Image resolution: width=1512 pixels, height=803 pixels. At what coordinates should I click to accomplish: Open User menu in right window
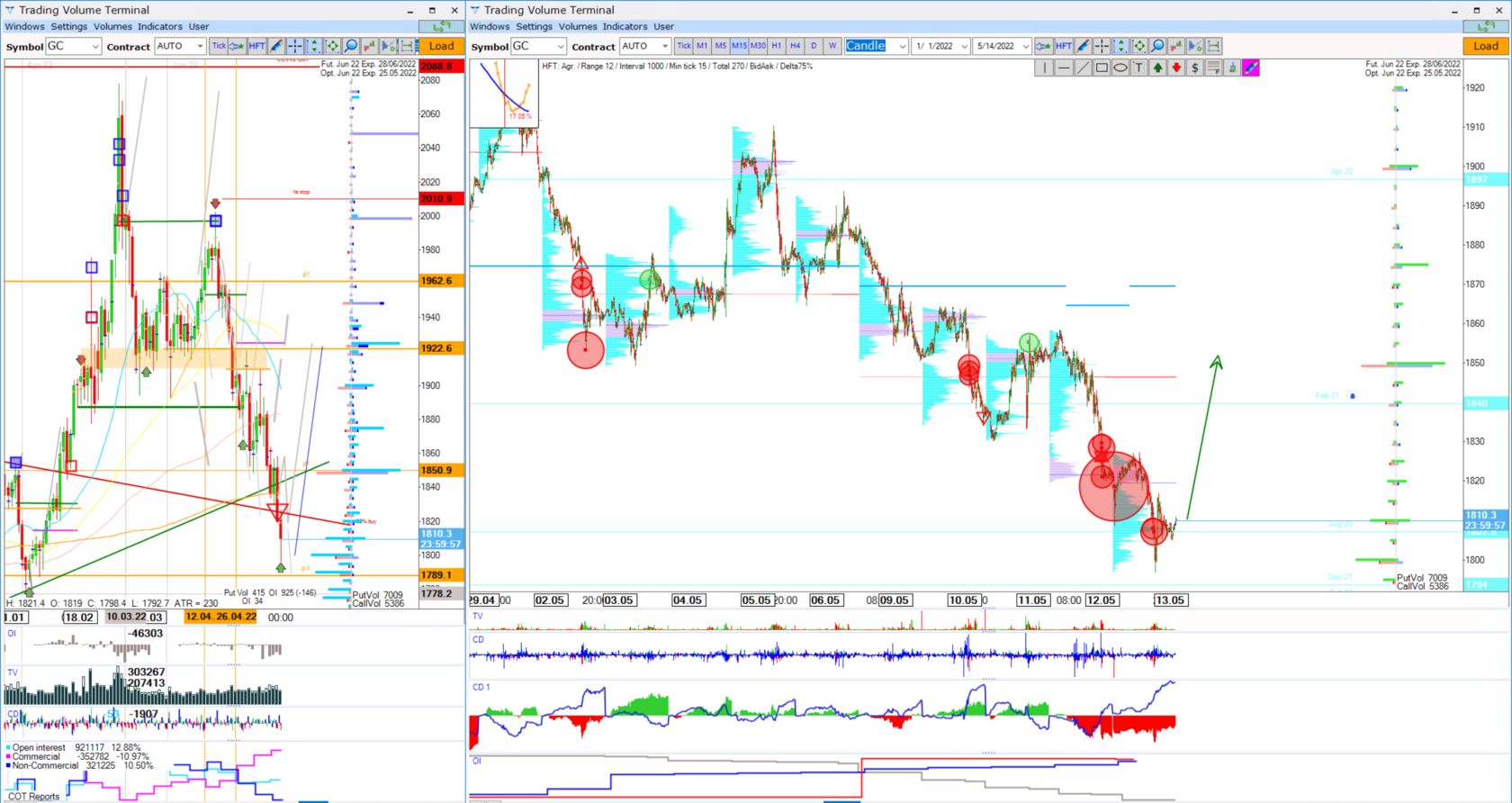(x=664, y=26)
